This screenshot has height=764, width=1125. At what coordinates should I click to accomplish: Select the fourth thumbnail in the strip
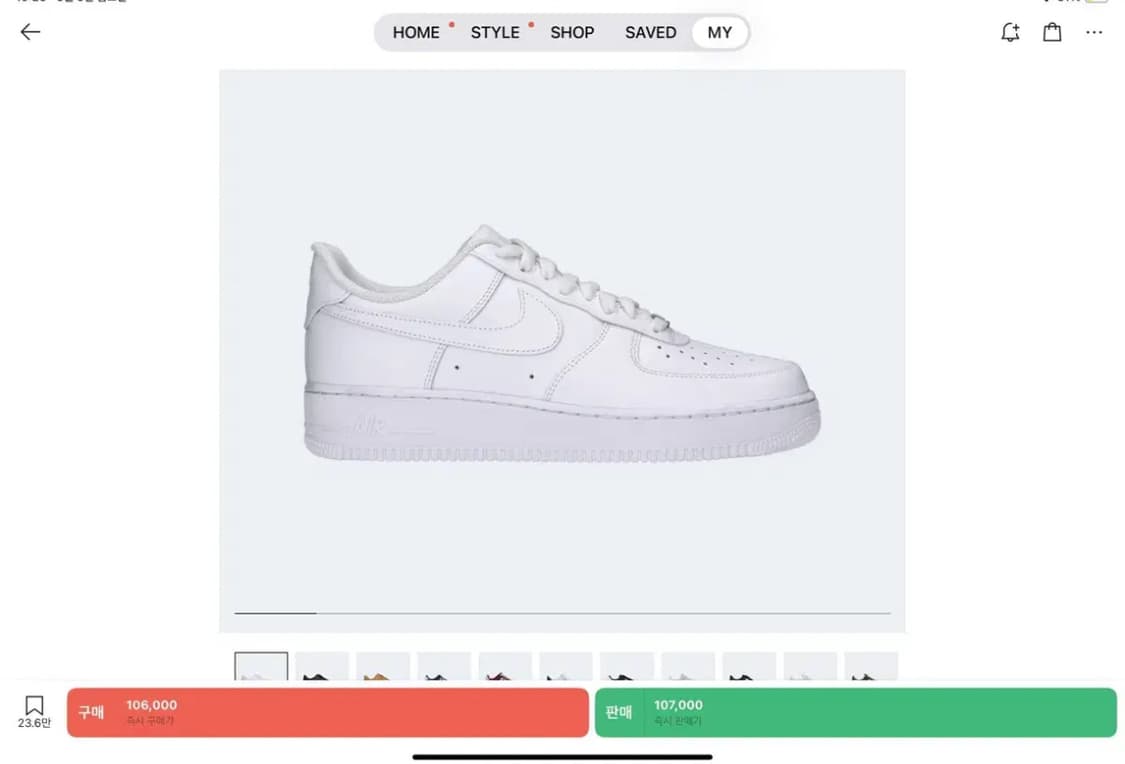pyautogui.click(x=444, y=667)
